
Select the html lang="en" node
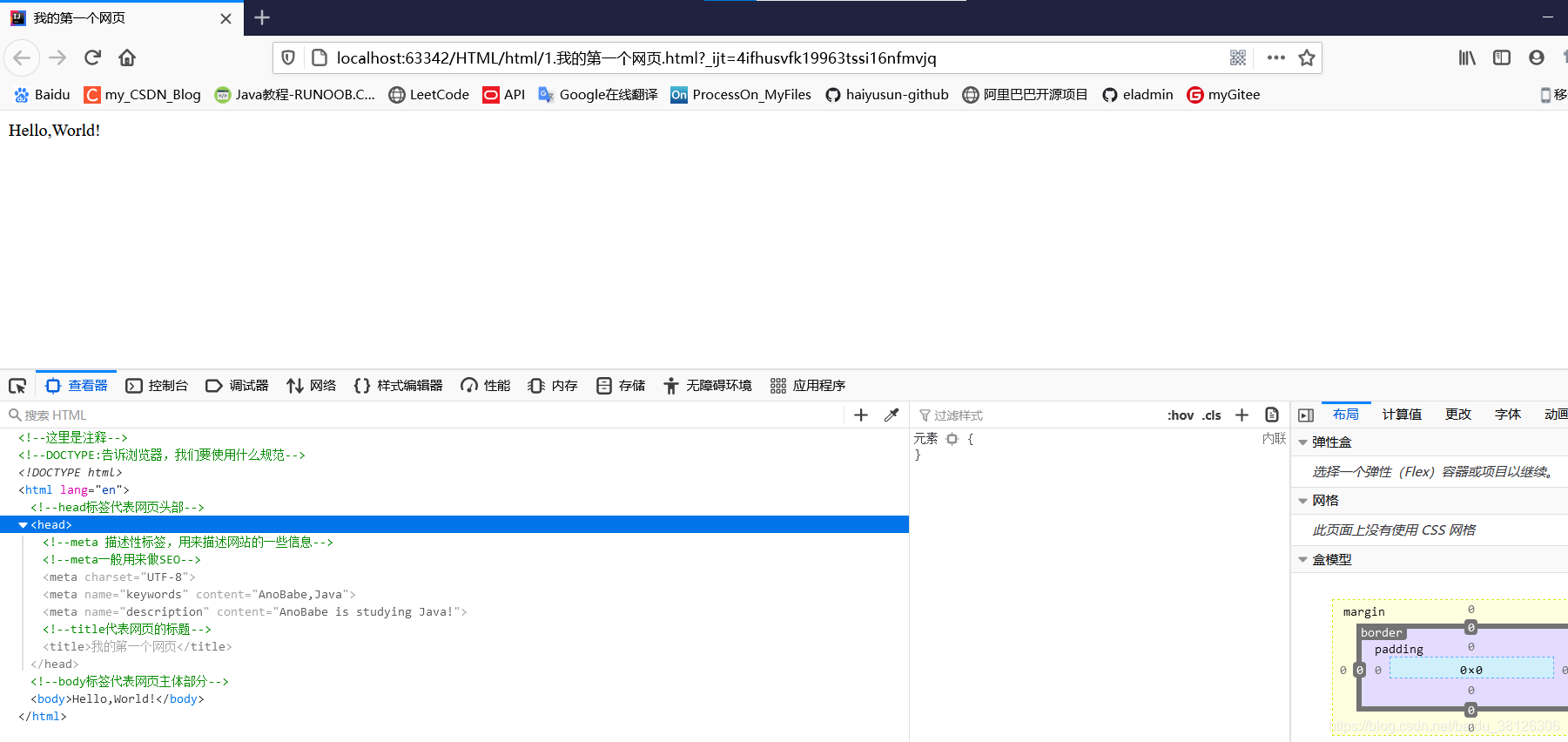tap(74, 490)
